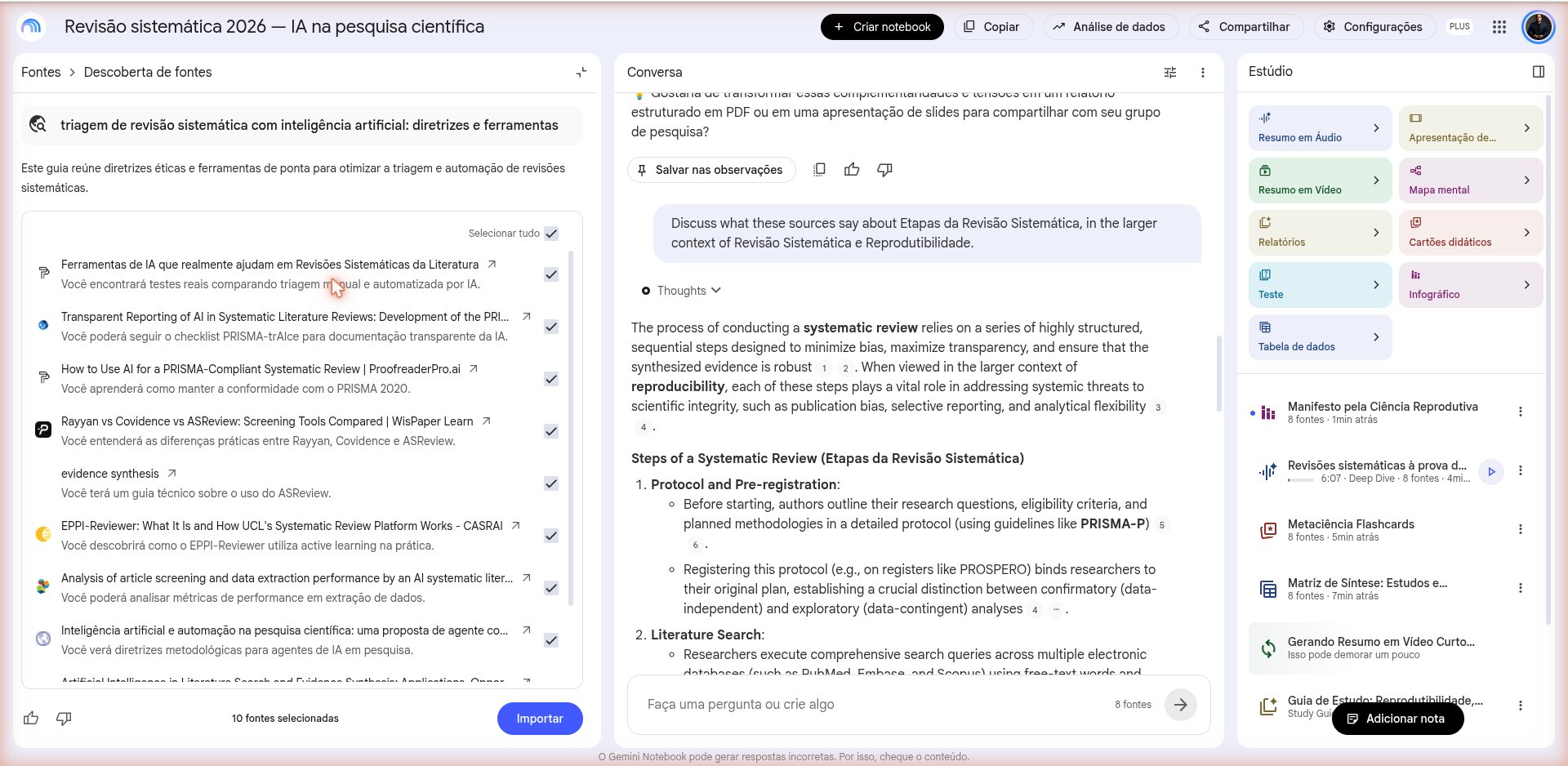
Task: Open options for Manifesto pela Ciência Reprodutiva
Action: (1521, 412)
